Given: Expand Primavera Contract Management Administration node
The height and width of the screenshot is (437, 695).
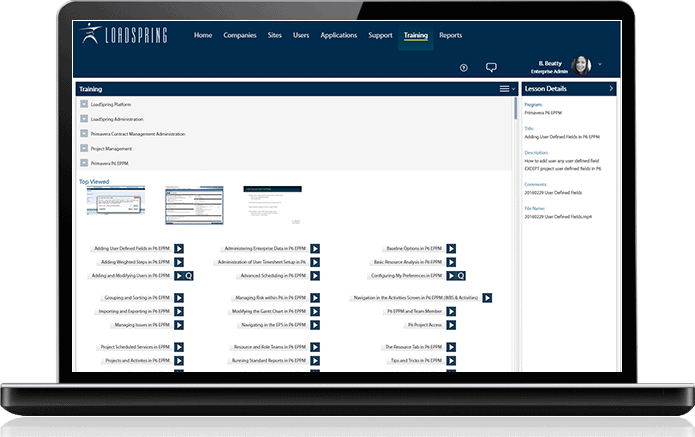Looking at the screenshot, I should (x=84, y=133).
